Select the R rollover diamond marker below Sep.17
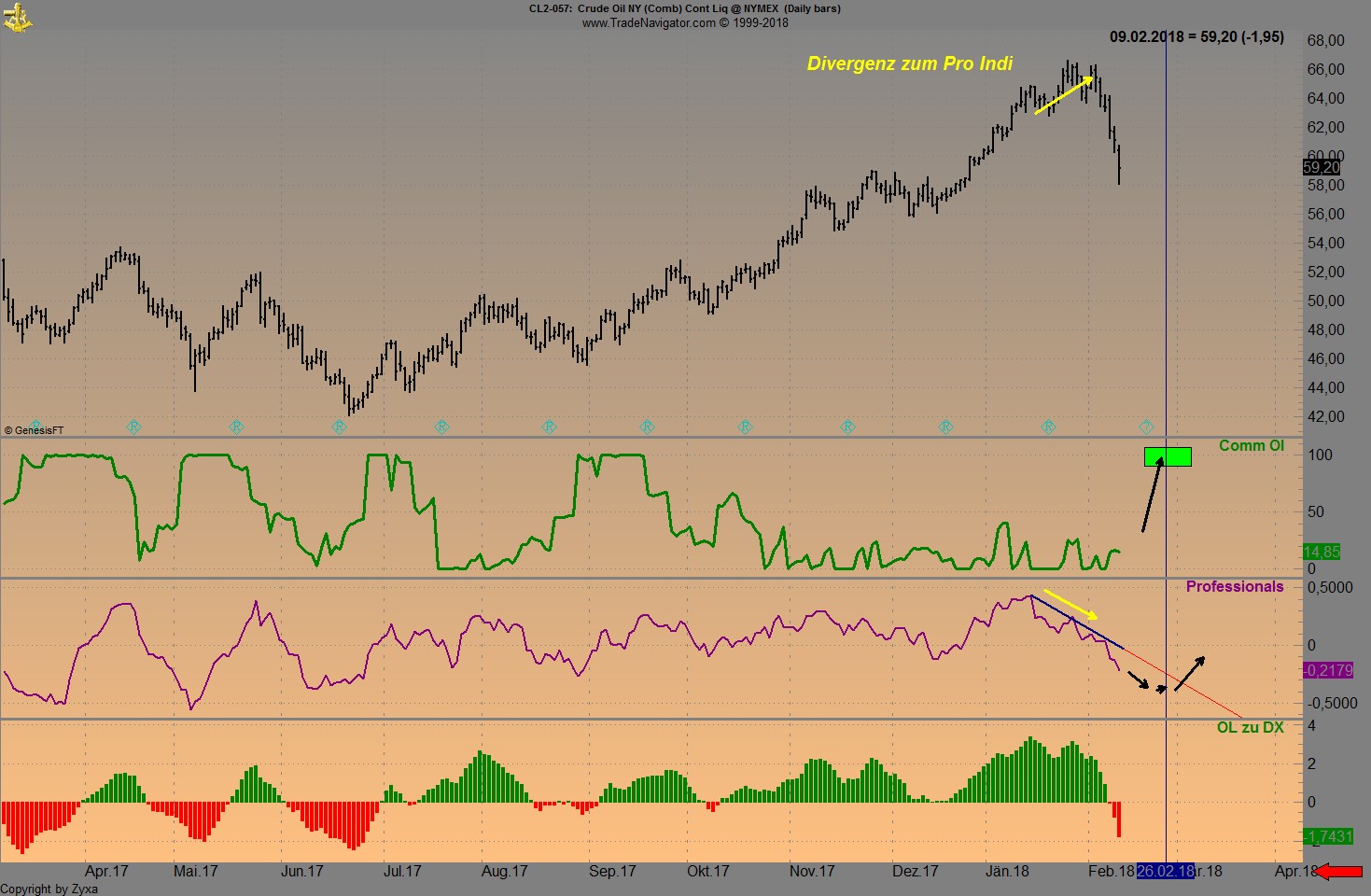Viewport: 1371px width, 896px height. point(648,427)
